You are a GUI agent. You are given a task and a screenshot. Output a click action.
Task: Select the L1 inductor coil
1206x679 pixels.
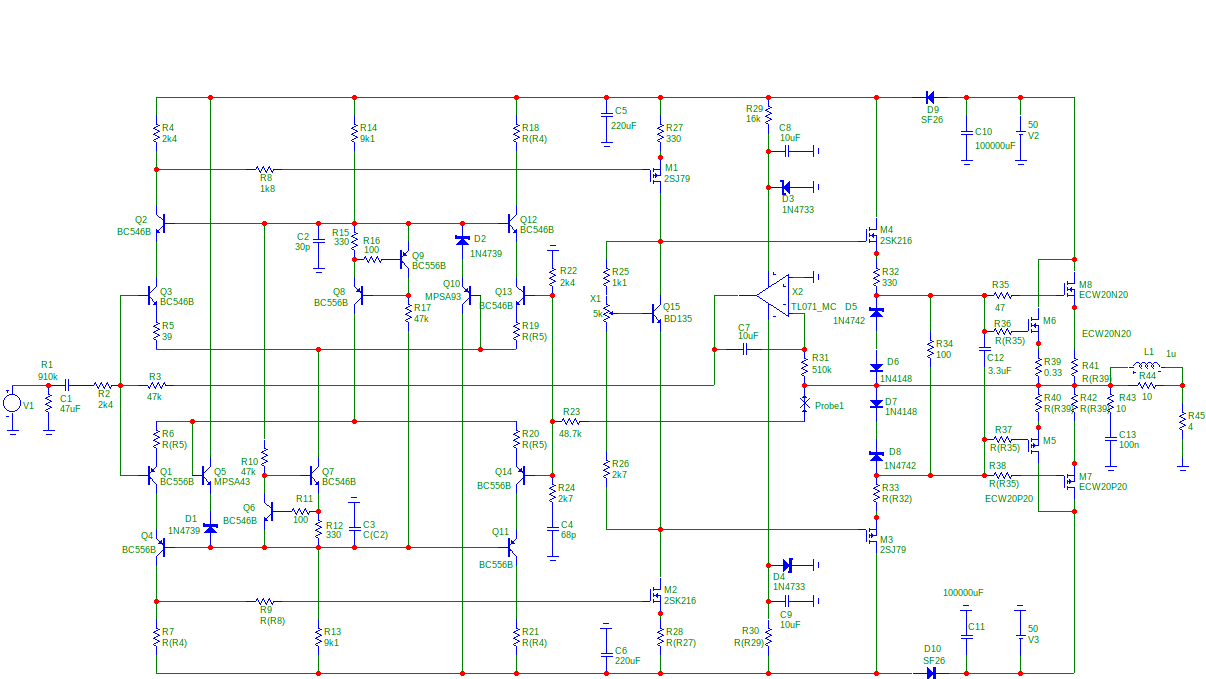pos(1146,367)
